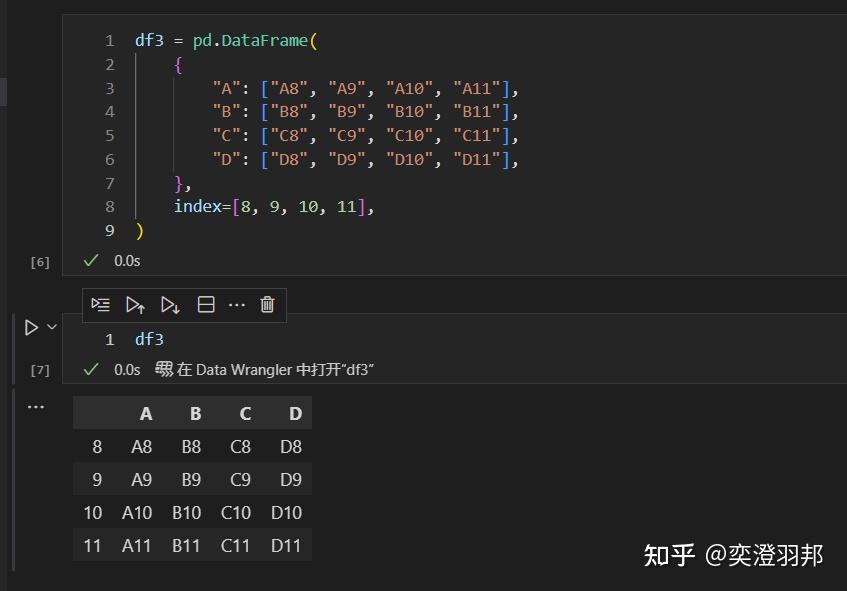Split the cell with the Split Cell icon
Image resolution: width=847 pixels, height=591 pixels.
[x=205, y=305]
